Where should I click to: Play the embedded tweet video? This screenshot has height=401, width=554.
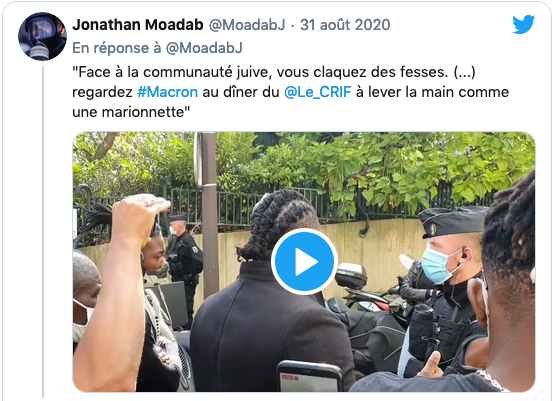(304, 261)
